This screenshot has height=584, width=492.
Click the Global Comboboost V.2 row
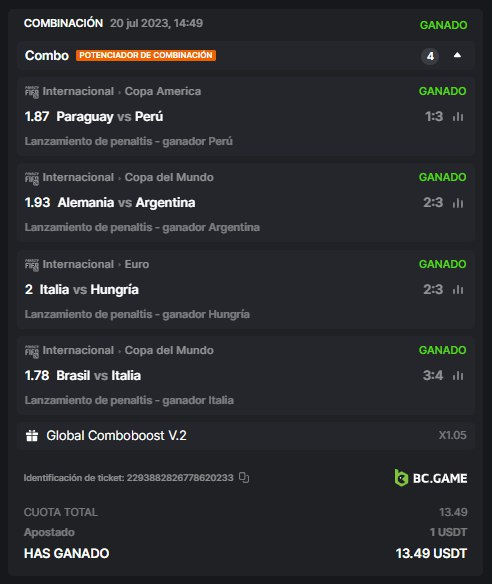[246, 435]
